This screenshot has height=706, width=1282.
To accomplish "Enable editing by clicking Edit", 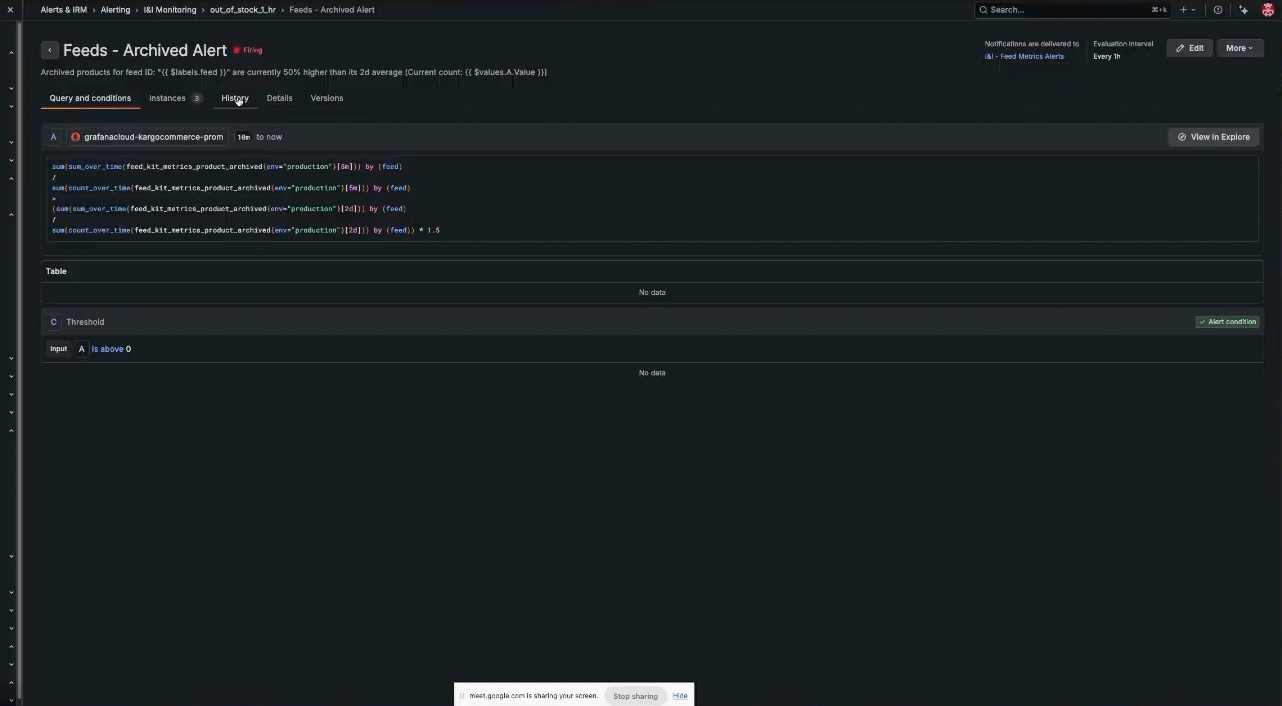I will (x=1190, y=47).
